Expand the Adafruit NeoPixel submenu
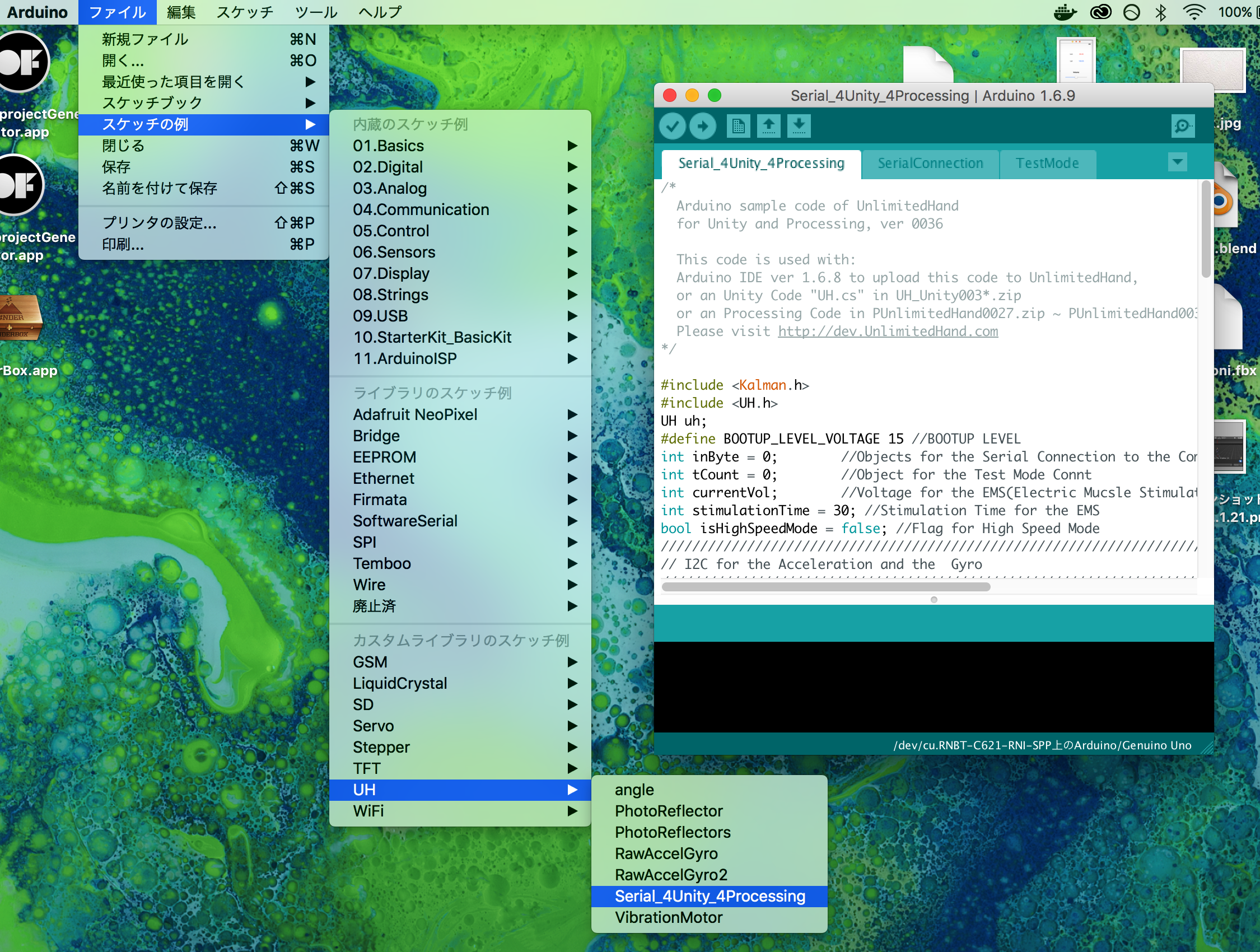This screenshot has width=1260, height=952. pyautogui.click(x=460, y=415)
